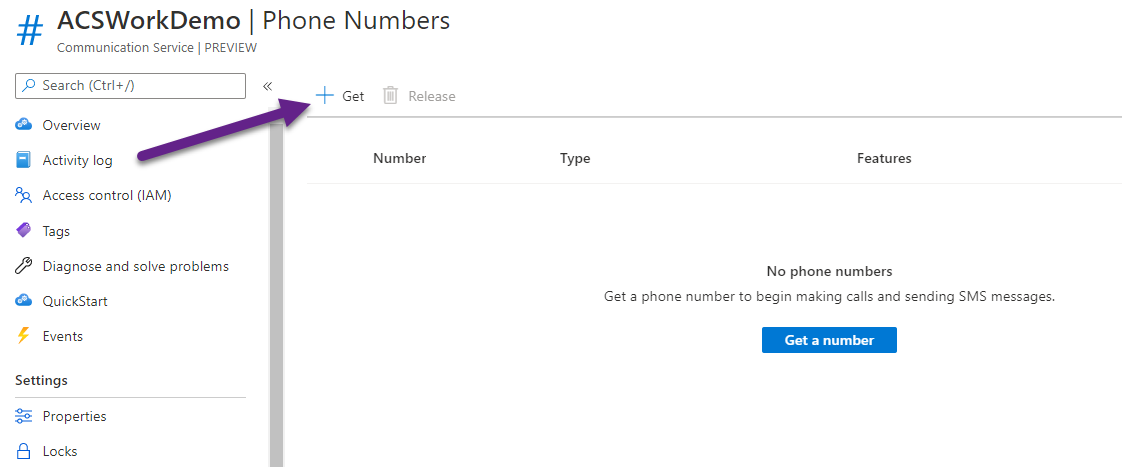
Task: Click the sidebar vertical scrollbar
Action: (x=276, y=300)
